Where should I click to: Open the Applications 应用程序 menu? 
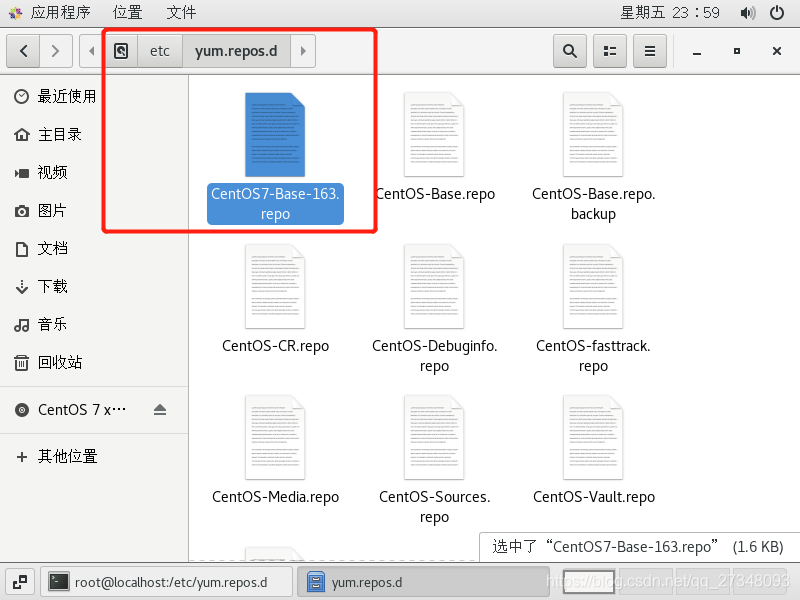tap(50, 12)
